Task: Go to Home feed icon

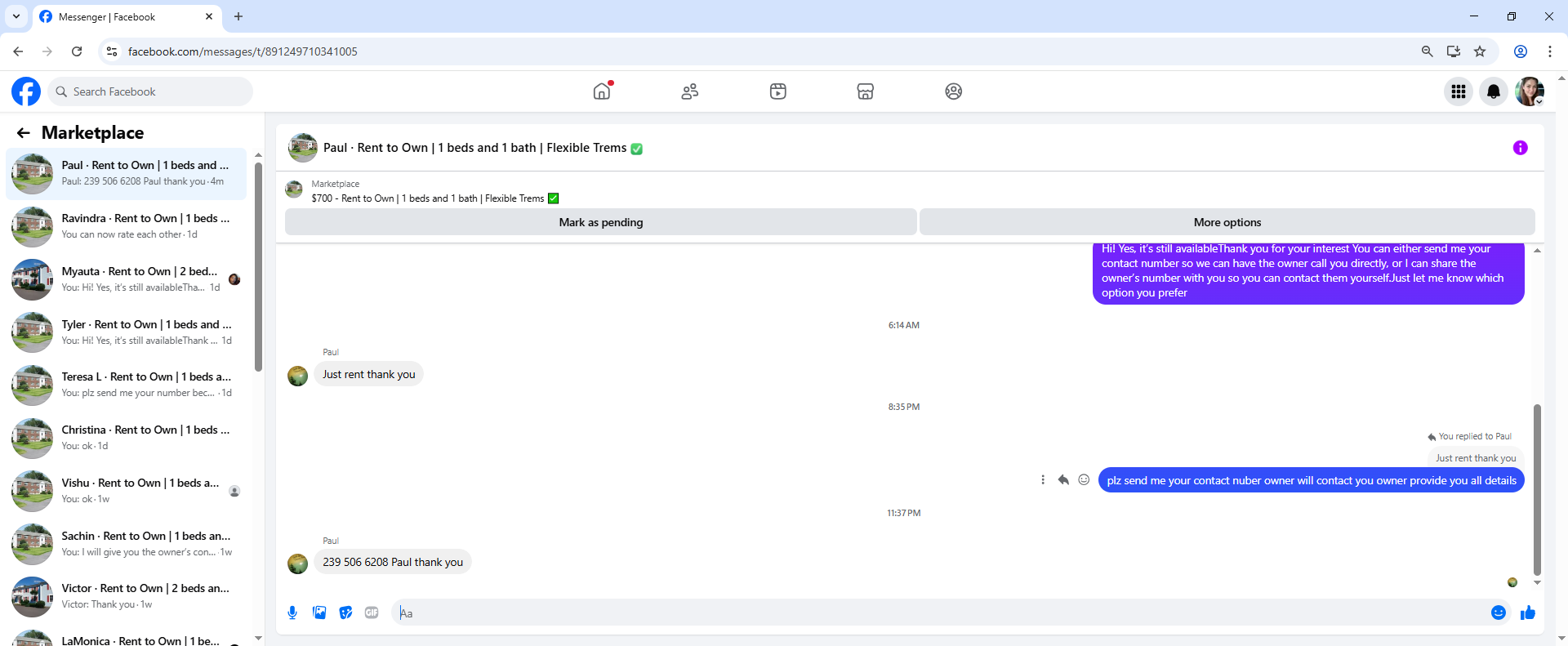Action: tap(602, 91)
